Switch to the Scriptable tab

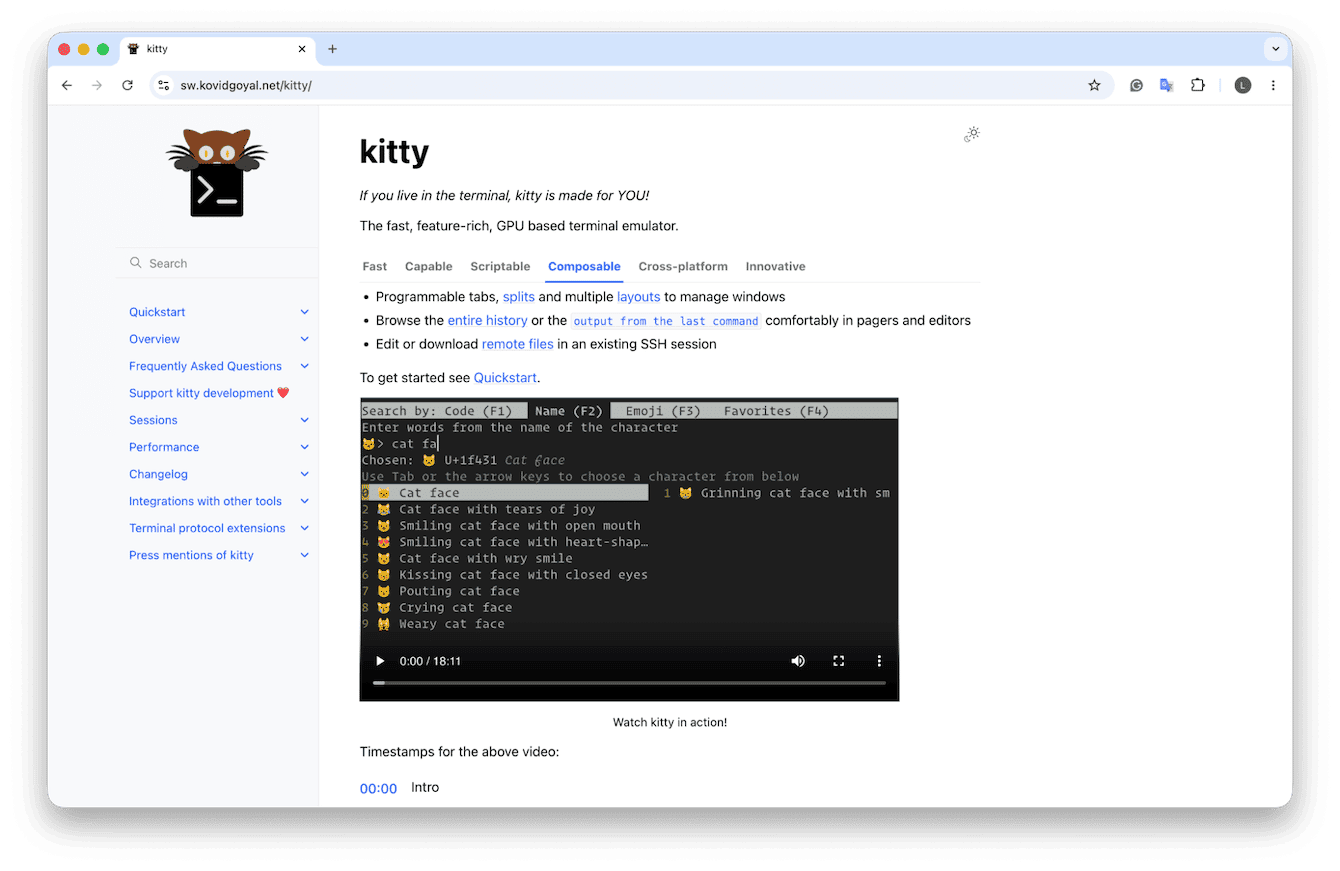[500, 266]
